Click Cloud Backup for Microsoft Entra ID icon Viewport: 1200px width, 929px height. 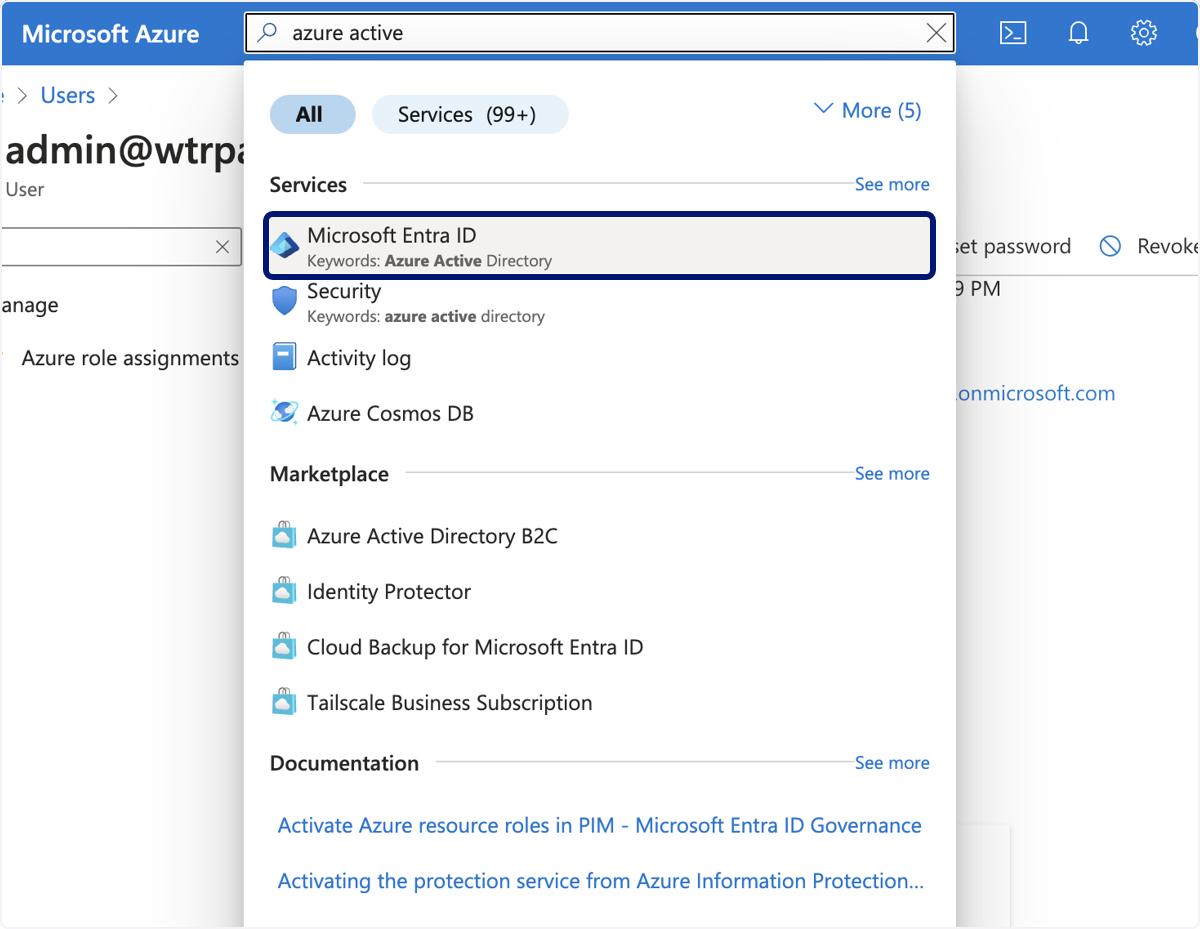tap(284, 647)
